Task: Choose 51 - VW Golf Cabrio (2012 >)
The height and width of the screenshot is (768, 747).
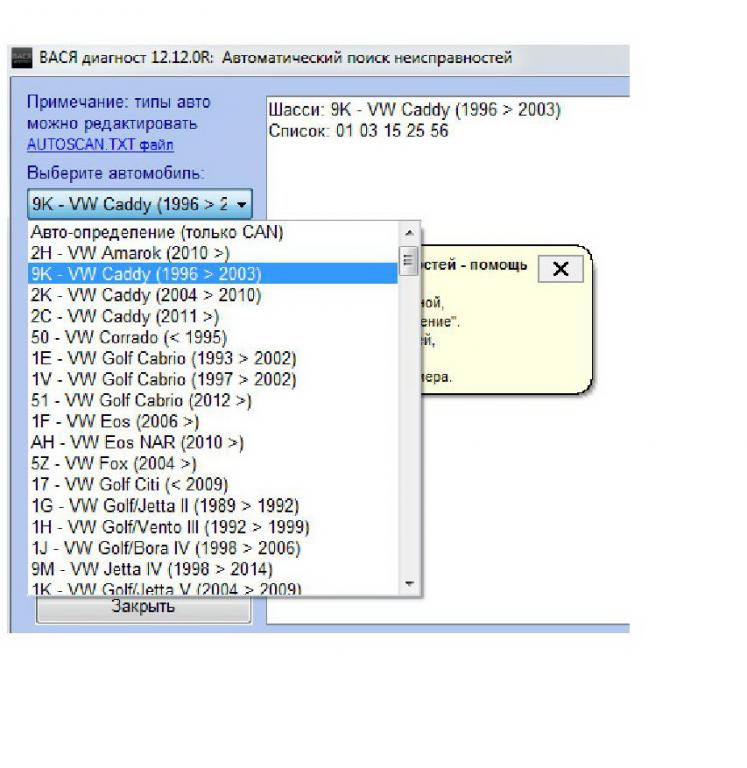Action: tap(213, 401)
